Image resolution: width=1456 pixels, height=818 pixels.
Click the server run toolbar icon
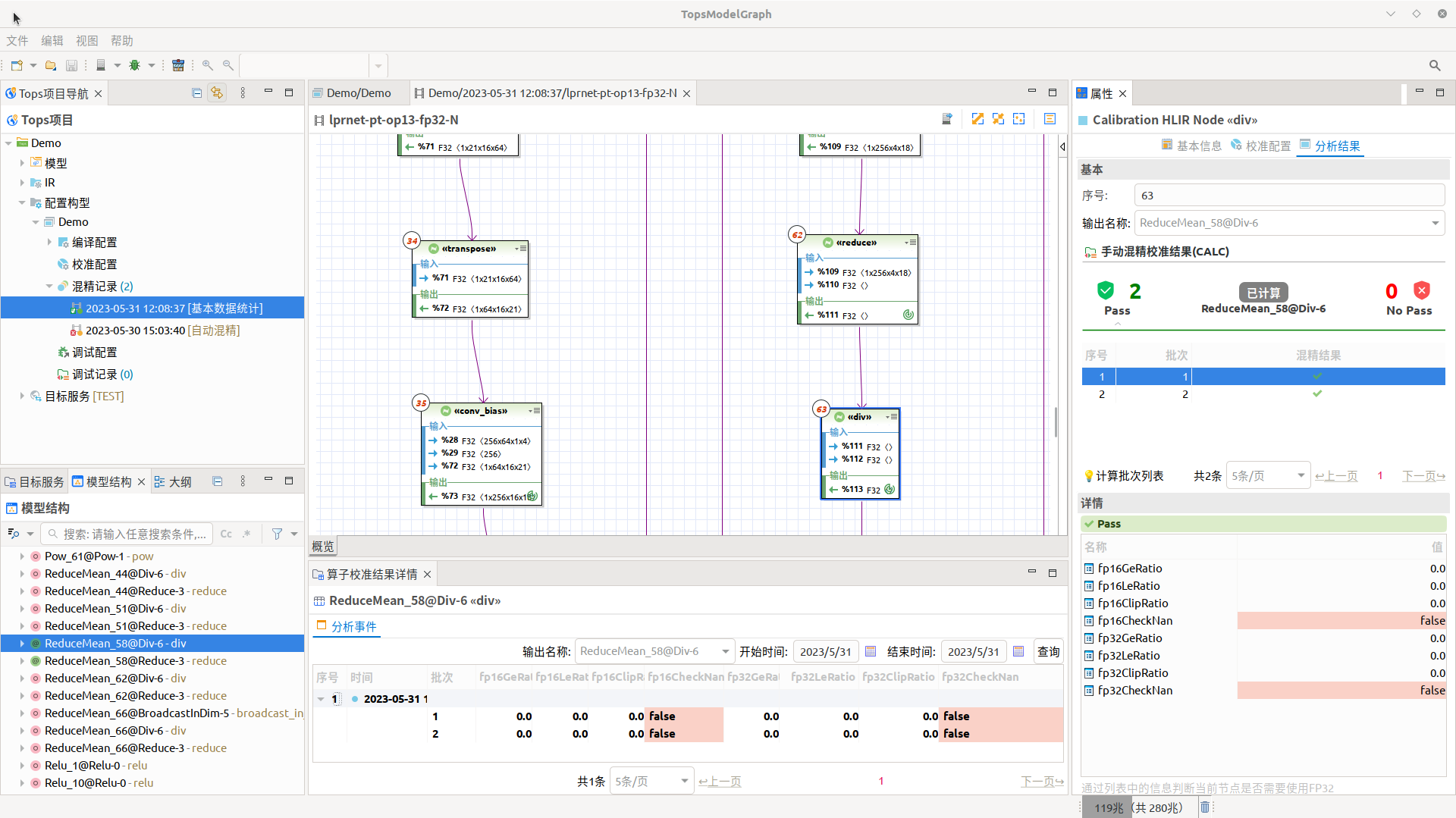pos(100,65)
